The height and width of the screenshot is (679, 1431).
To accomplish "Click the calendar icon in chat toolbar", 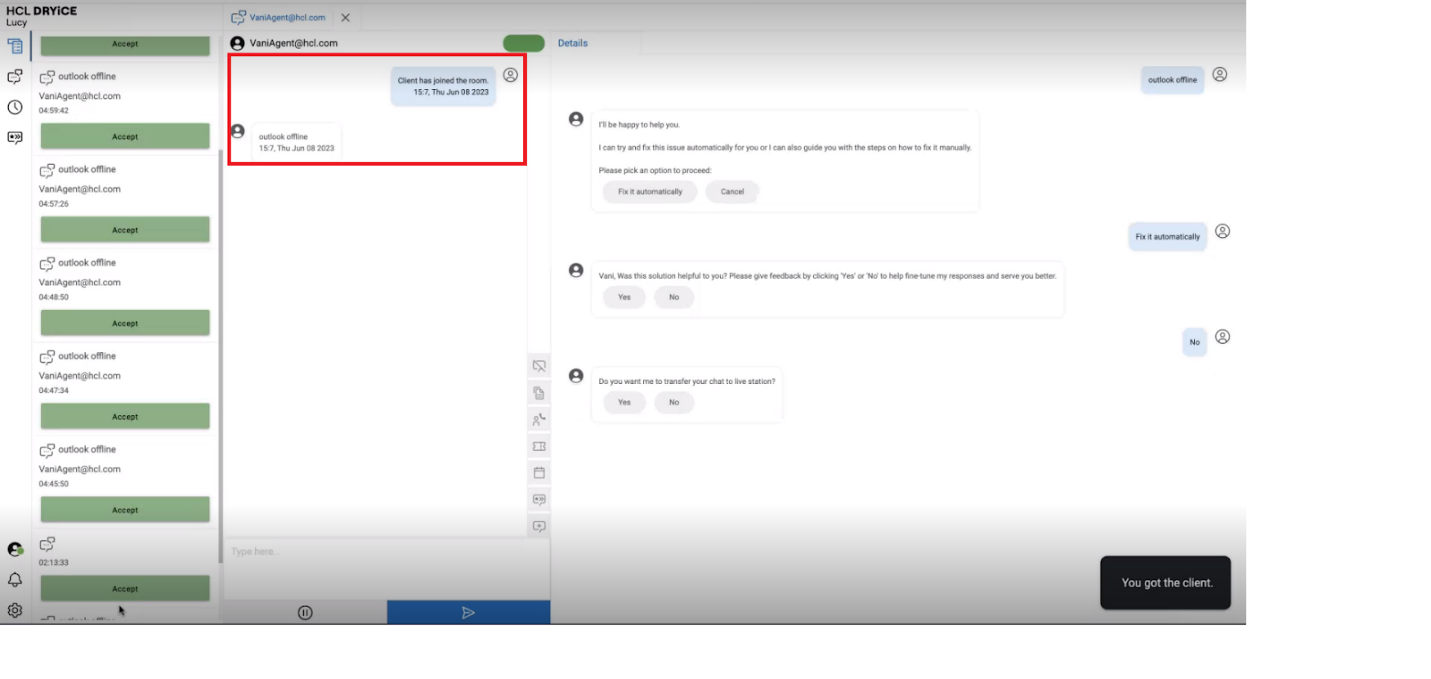I will (x=539, y=472).
